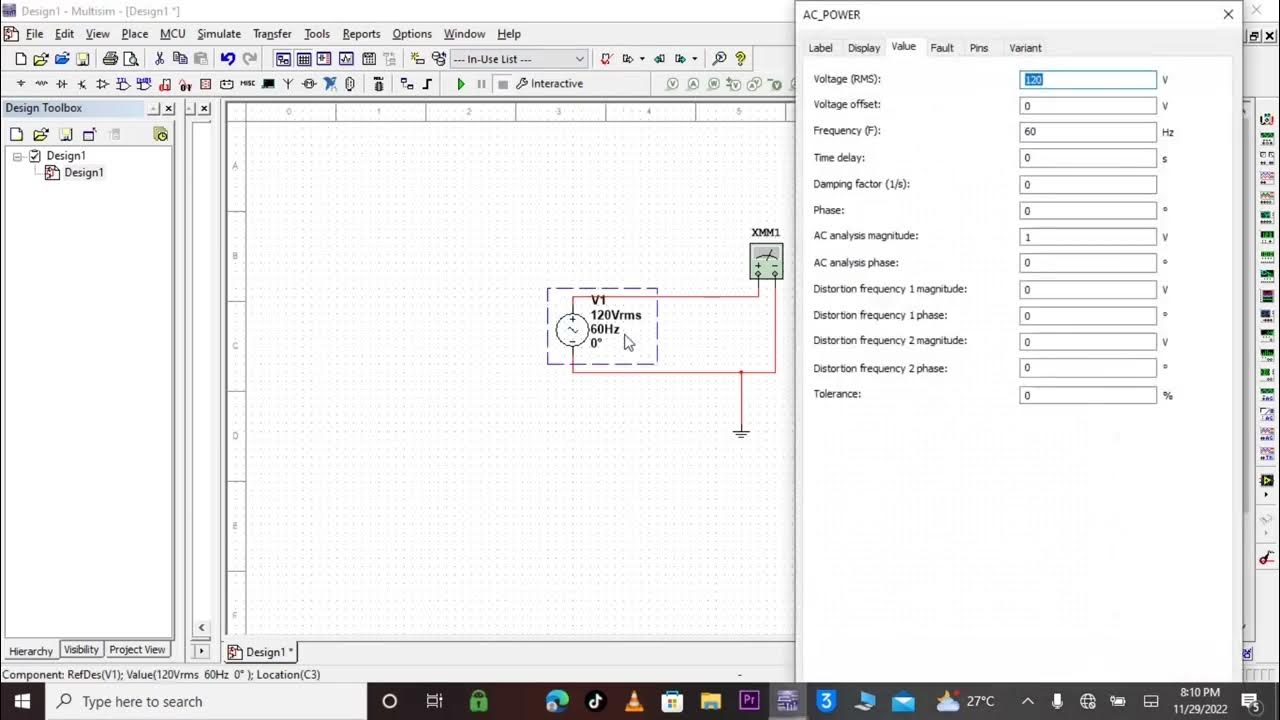Viewport: 1280px width, 720px height.
Task: Click the Tolerance input field
Action: [x=1088, y=395]
